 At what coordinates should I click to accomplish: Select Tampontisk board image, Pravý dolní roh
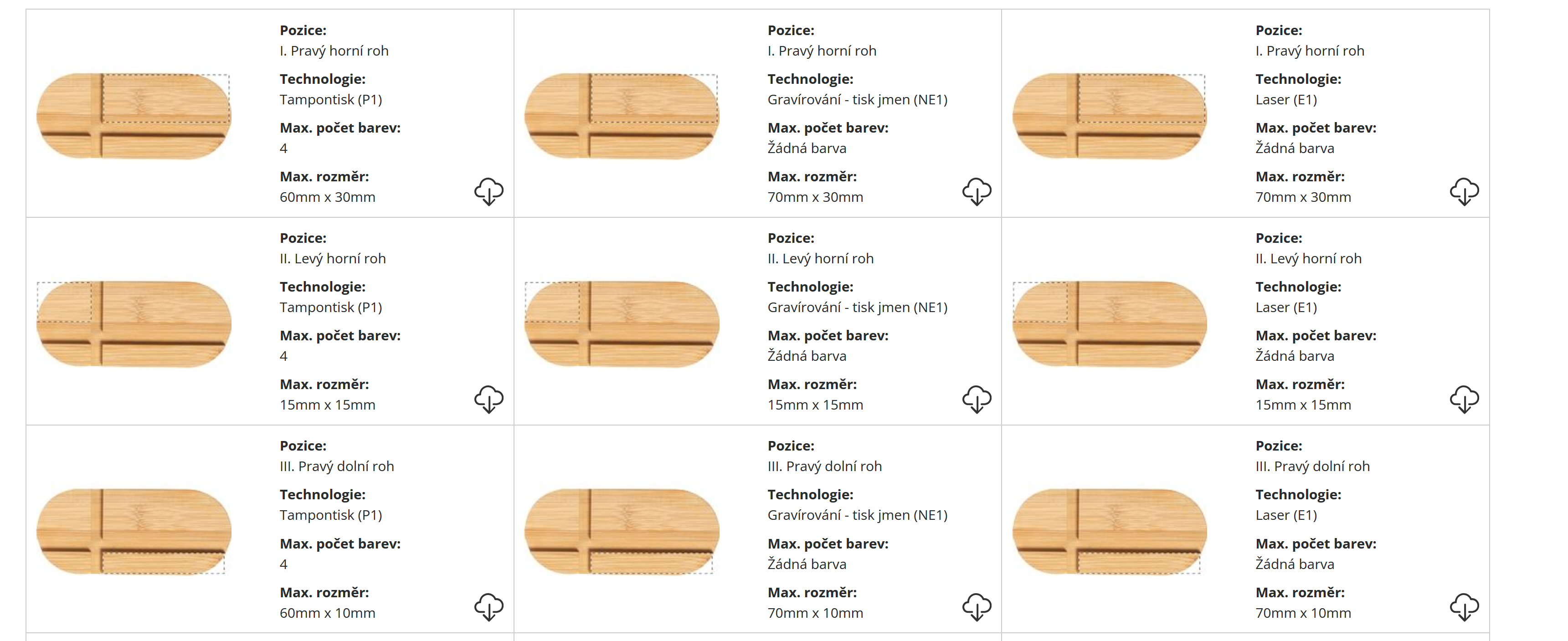click(134, 531)
